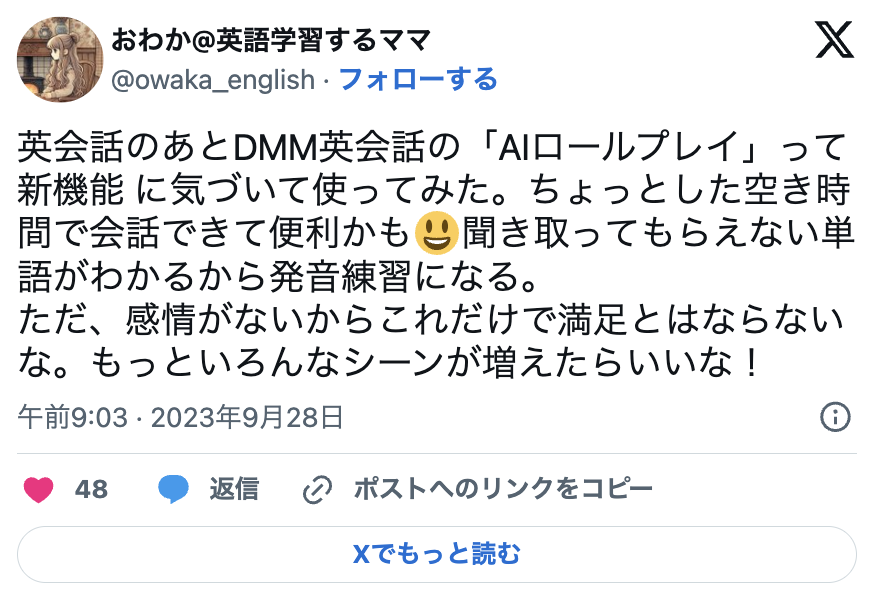874x608 pixels.
Task: Click tweet line mentioning AIロールプレイ
Action: (433, 148)
